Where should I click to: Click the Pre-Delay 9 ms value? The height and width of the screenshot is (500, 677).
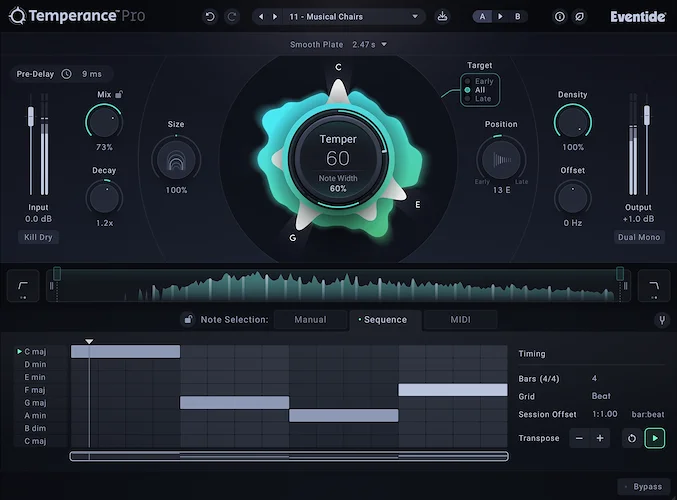(92, 74)
